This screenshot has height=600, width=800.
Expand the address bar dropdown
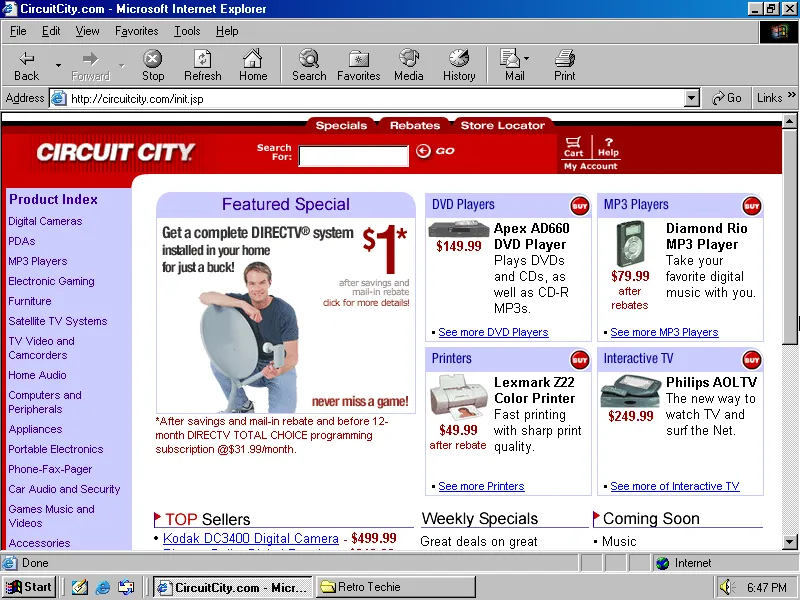click(691, 98)
